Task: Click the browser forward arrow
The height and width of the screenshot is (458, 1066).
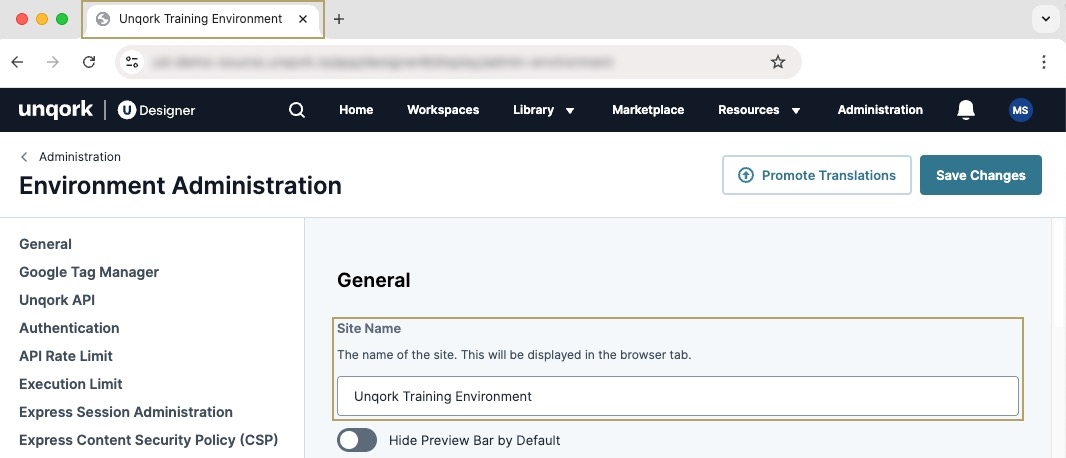Action: coord(52,63)
